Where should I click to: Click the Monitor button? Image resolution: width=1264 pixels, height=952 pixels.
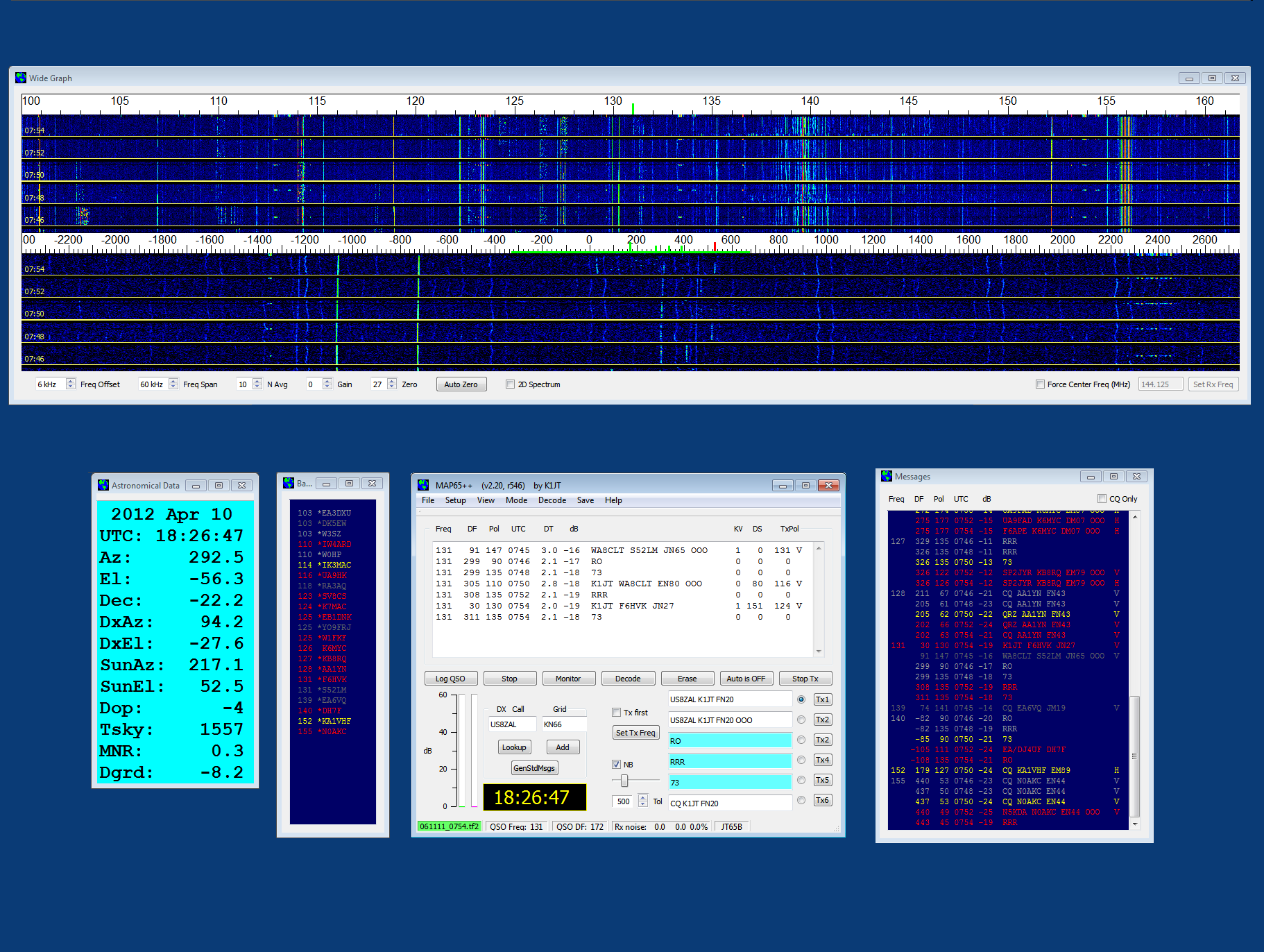[x=568, y=679]
